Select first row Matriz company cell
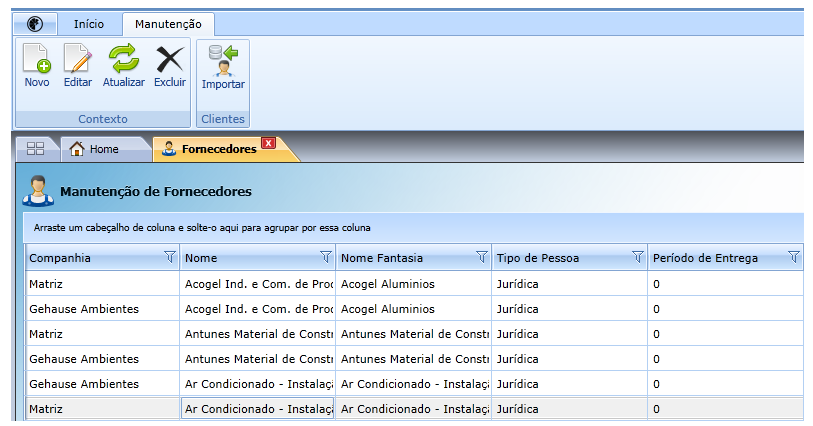This screenshot has width=813, height=426. coord(102,284)
